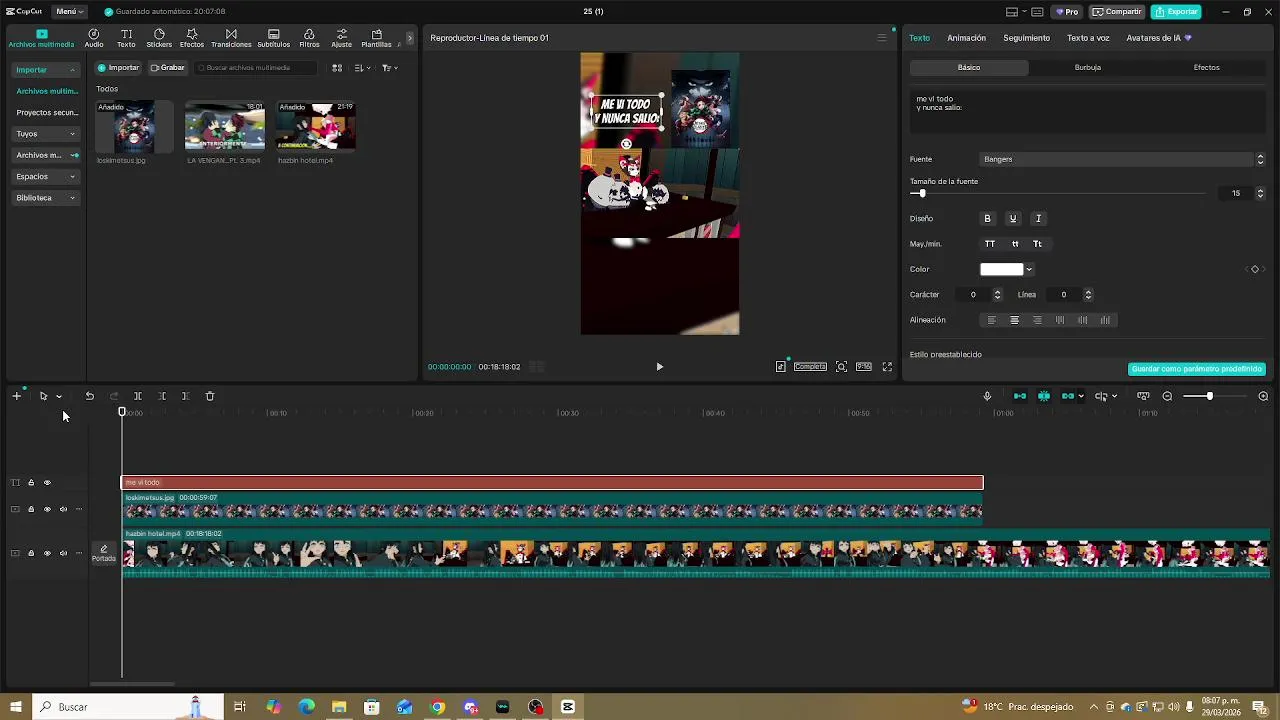Expand the Importar sidebar section
Screen dimensions: 1280x720
[46, 70]
